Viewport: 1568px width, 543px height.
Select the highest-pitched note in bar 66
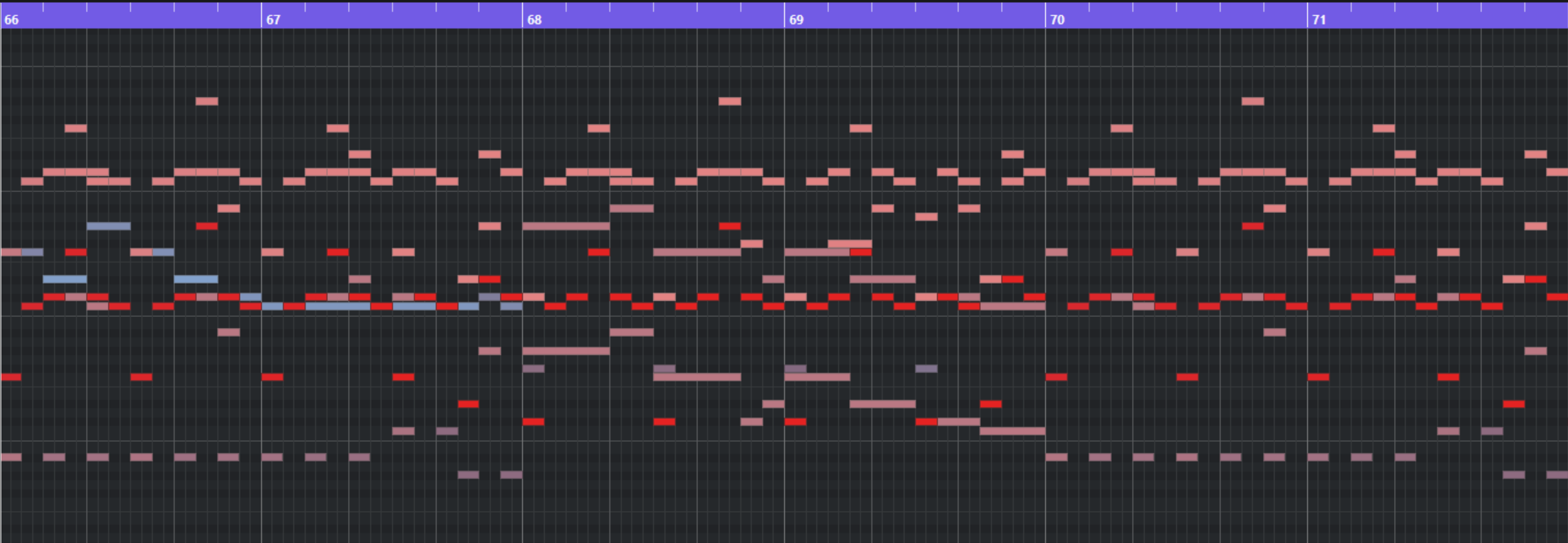pos(207,101)
